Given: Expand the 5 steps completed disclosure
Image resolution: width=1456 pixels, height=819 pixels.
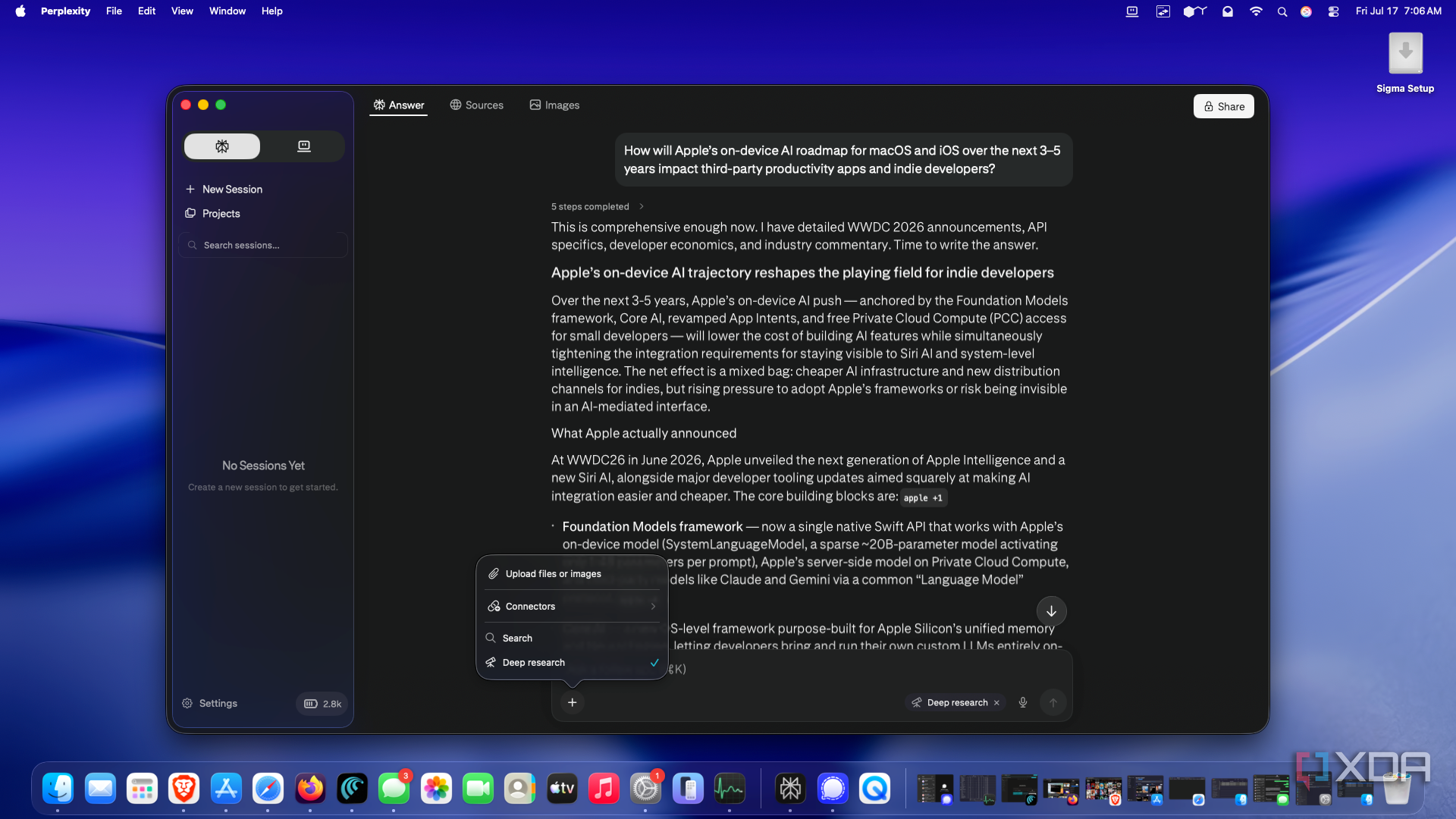Looking at the screenshot, I should click(x=598, y=207).
